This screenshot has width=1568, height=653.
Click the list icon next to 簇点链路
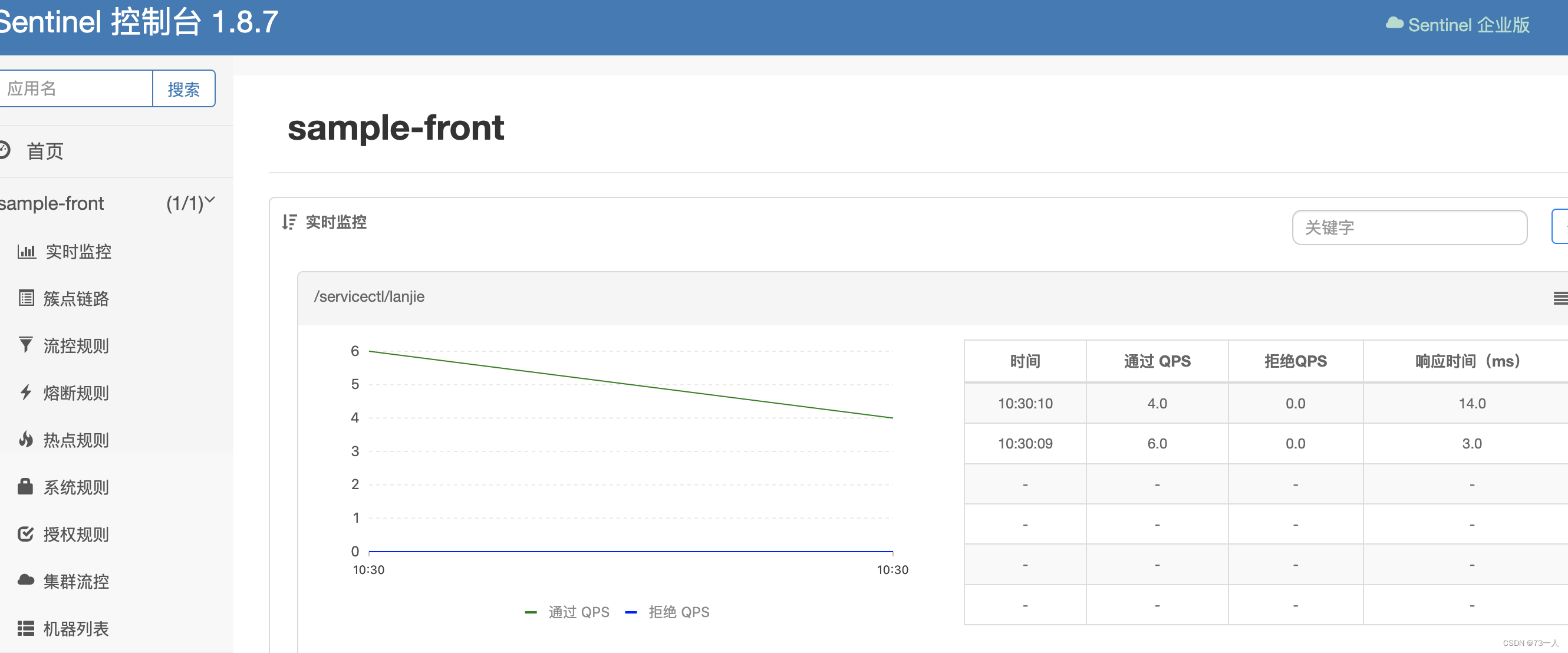pos(26,298)
